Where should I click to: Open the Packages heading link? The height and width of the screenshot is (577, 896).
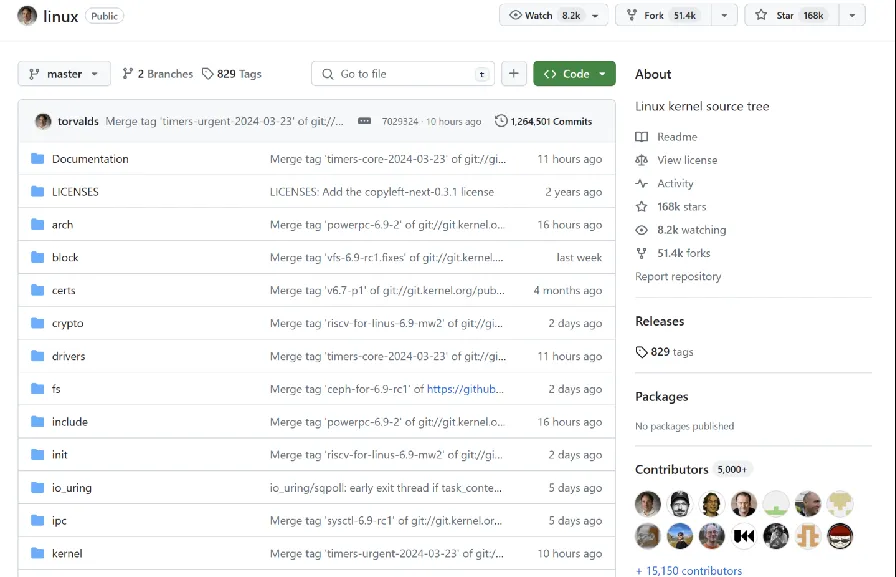tap(662, 396)
